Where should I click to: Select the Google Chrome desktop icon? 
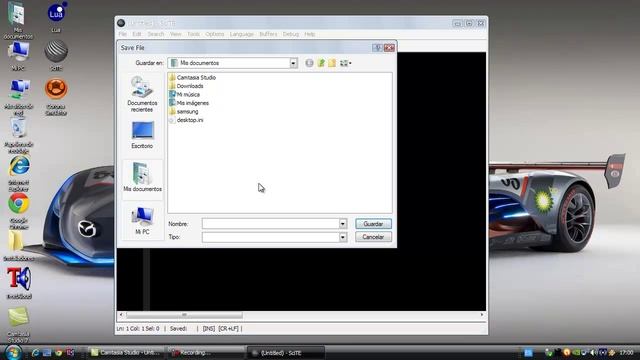(x=18, y=211)
